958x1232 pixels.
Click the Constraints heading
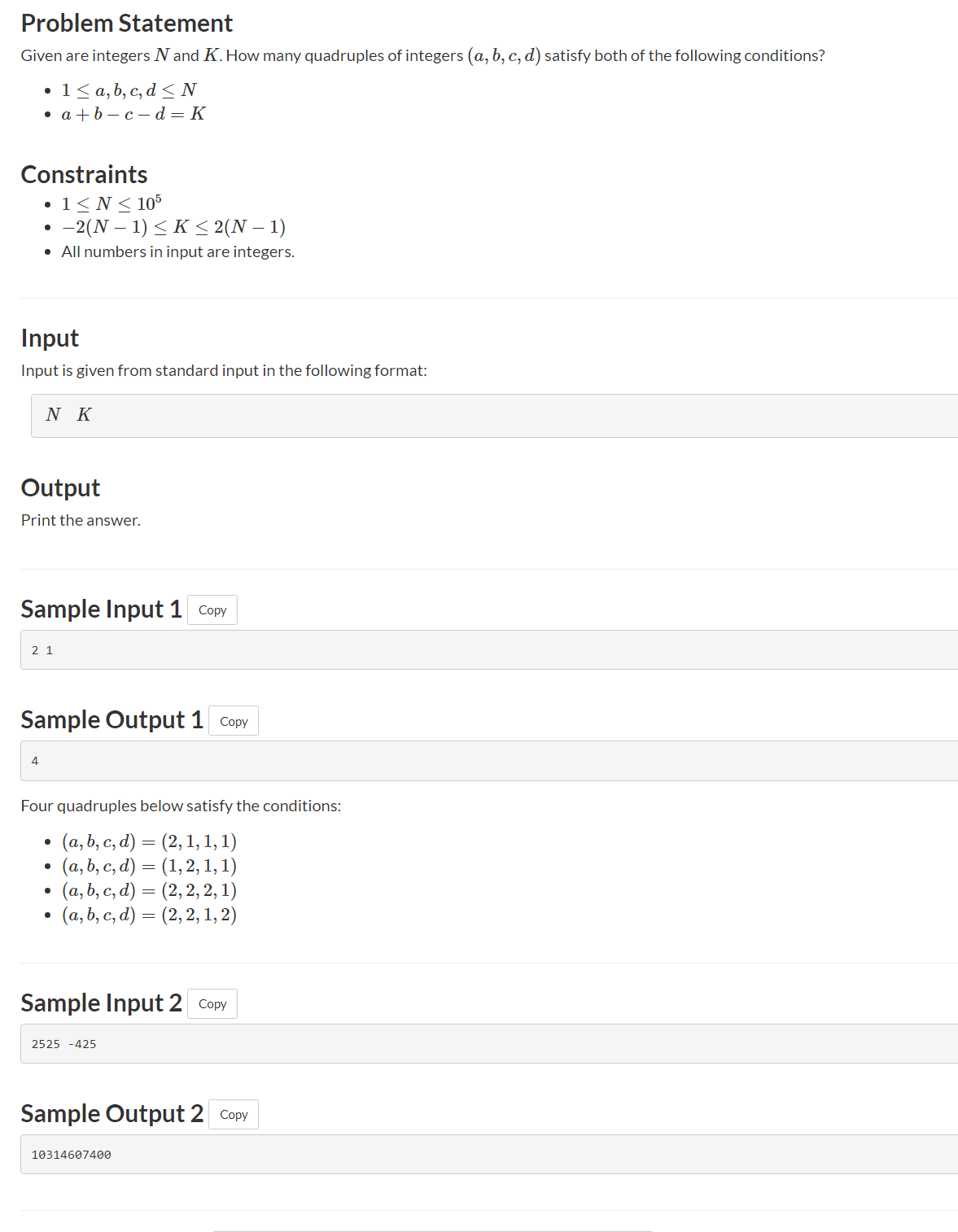click(85, 175)
